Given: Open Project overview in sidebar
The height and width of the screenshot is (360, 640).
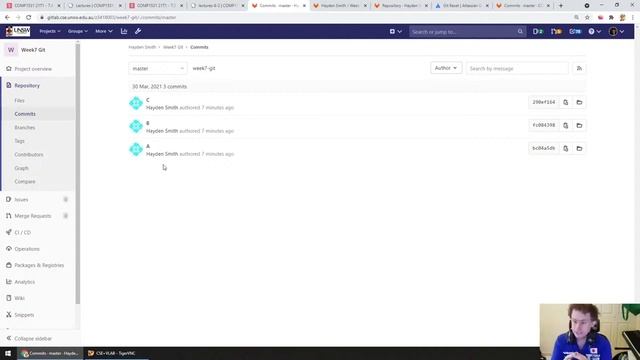Looking at the screenshot, I should [33, 69].
